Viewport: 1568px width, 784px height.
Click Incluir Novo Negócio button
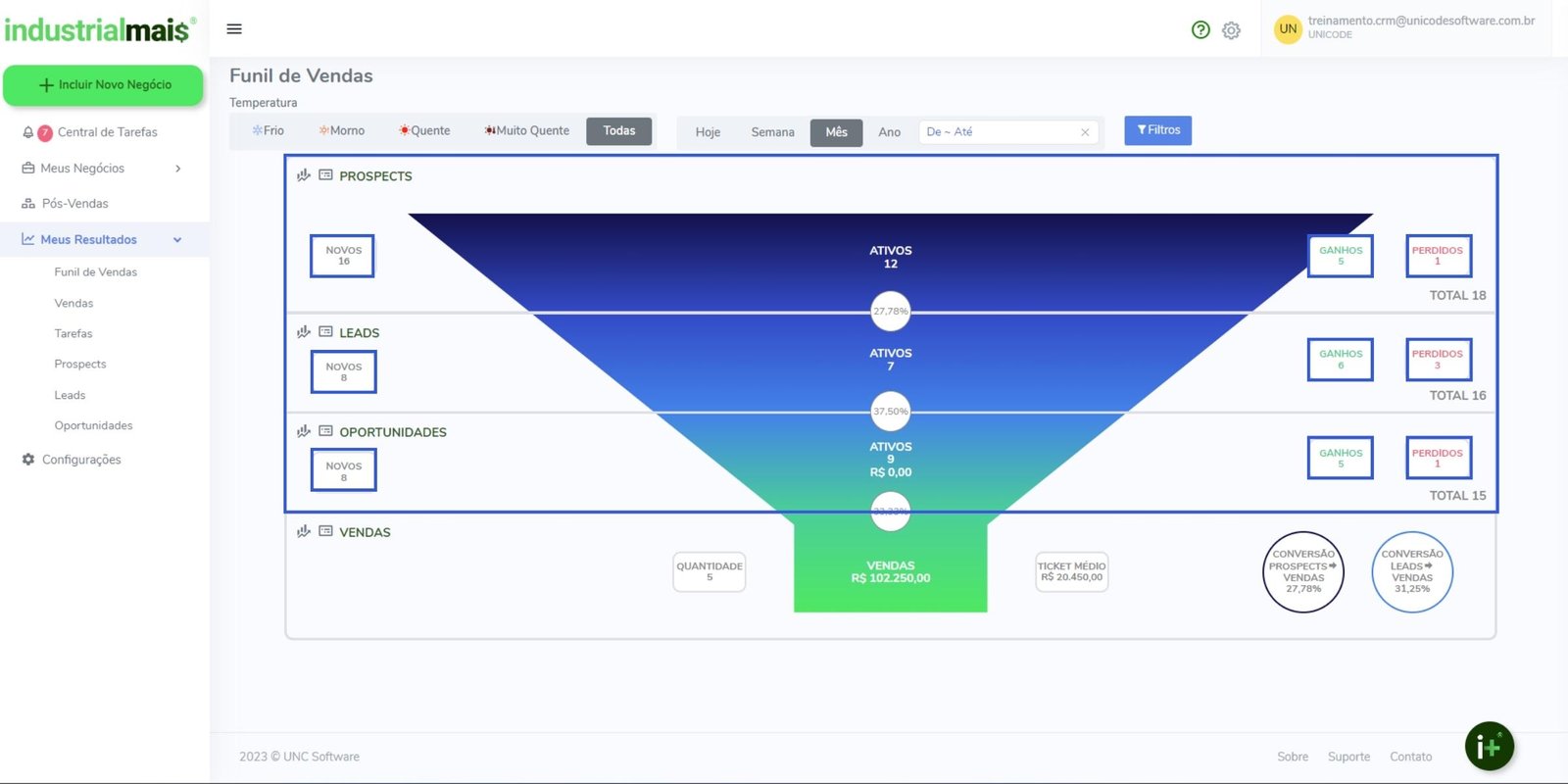pos(103,85)
